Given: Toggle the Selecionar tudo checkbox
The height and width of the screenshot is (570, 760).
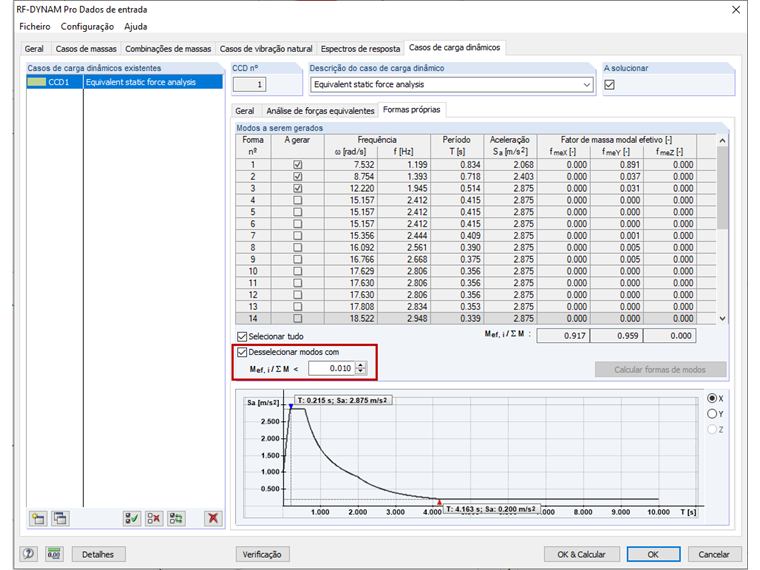Looking at the screenshot, I should pos(242,336).
